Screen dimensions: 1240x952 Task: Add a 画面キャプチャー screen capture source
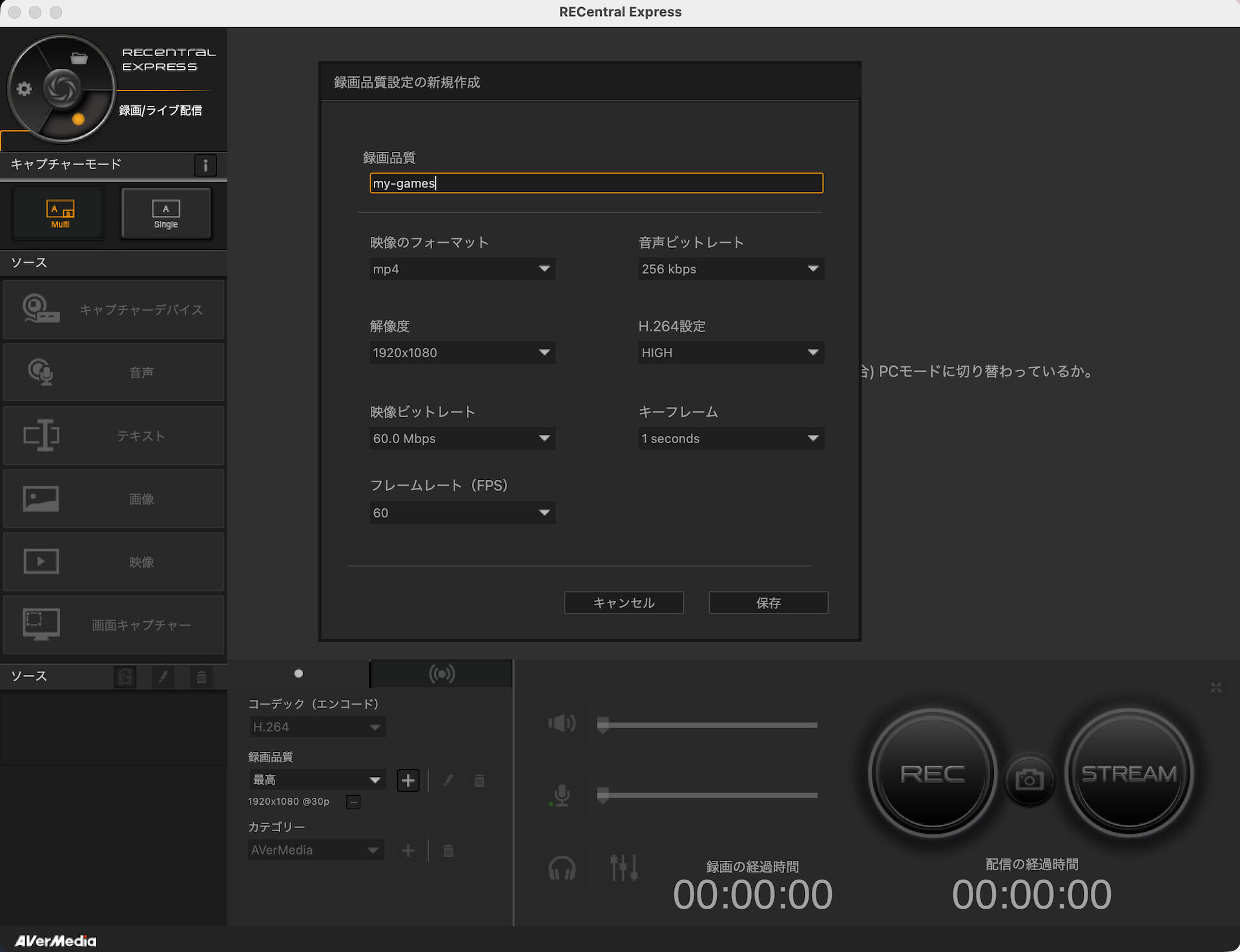coord(114,625)
